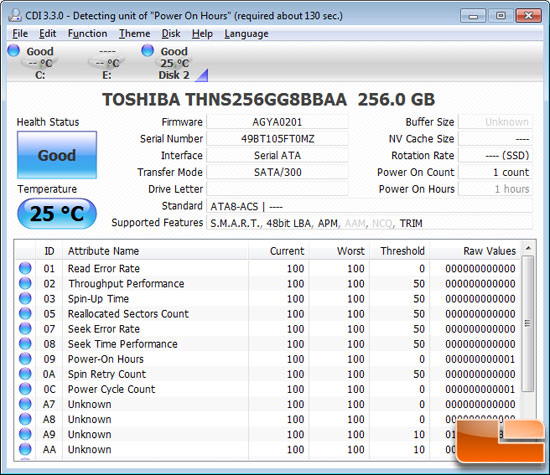Open the Disk menu
This screenshot has width=550, height=475.
click(171, 34)
